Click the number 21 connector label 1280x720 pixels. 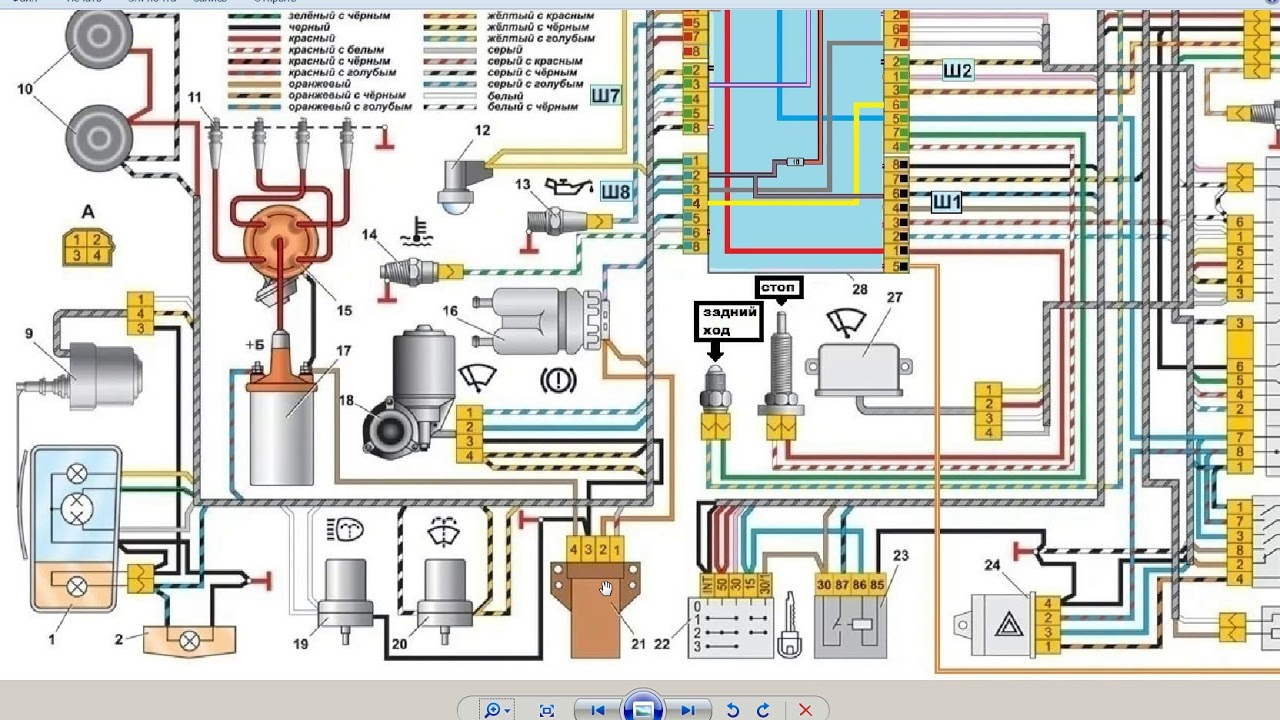point(638,645)
